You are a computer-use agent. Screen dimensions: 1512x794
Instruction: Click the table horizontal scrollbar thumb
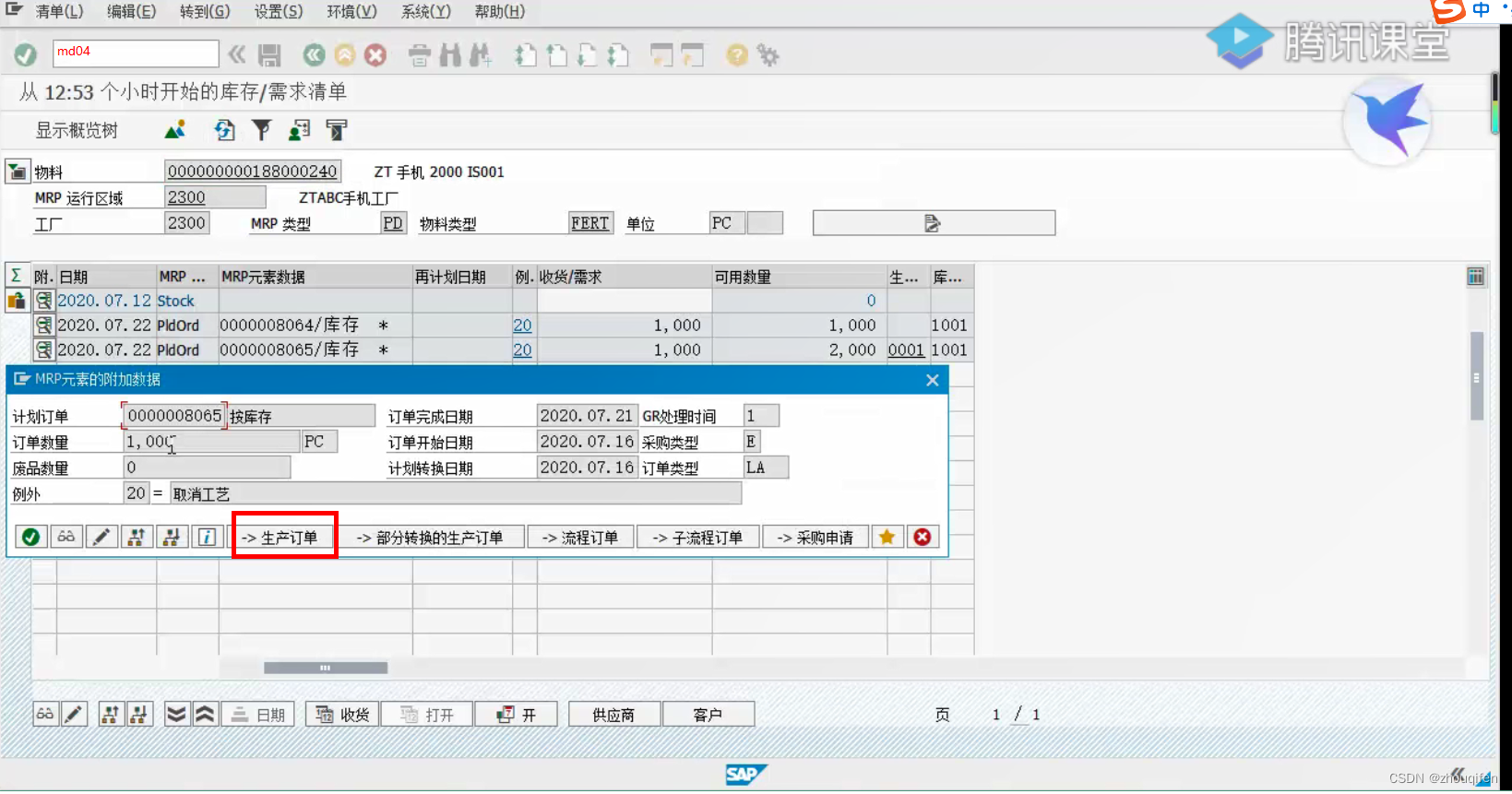[326, 667]
